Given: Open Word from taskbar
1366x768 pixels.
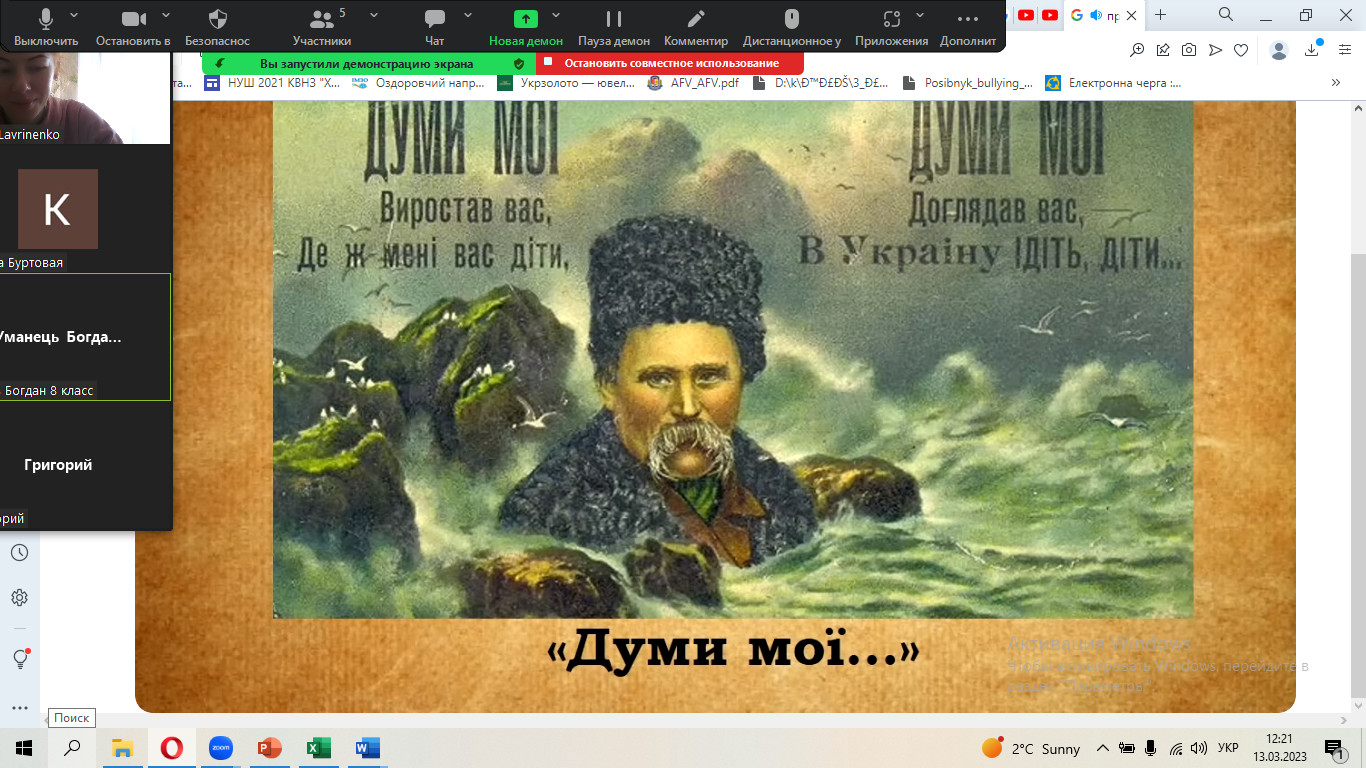Looking at the screenshot, I should pos(367,748).
